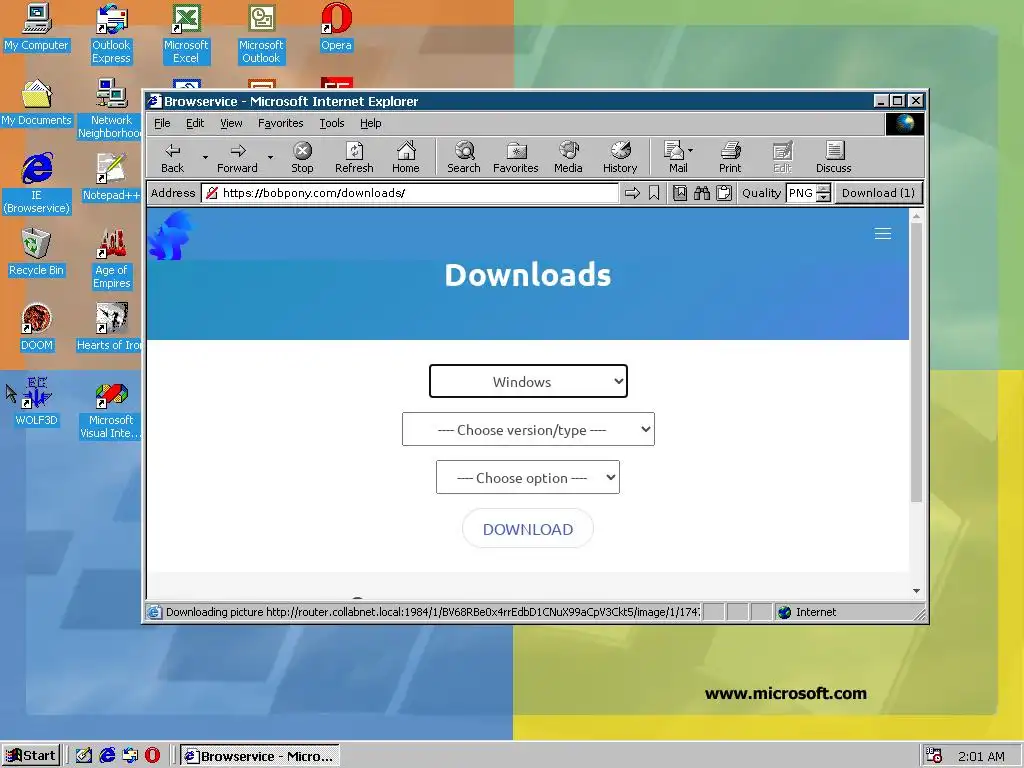Image resolution: width=1024 pixels, height=768 pixels.
Task: Click the Start button
Action: point(31,756)
